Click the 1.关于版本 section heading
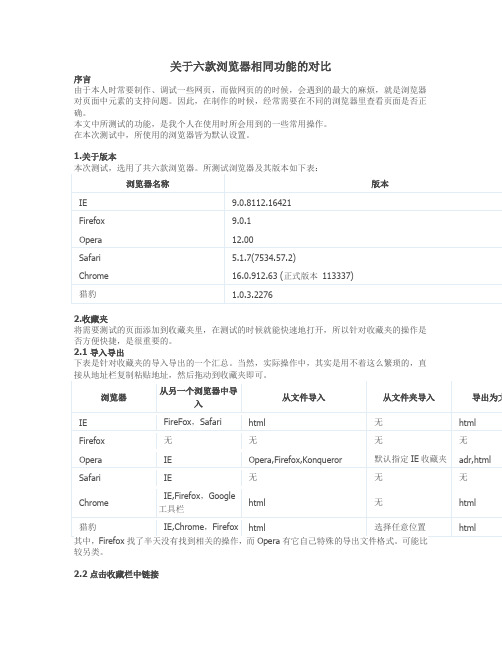This screenshot has width=502, height=649. (95, 156)
